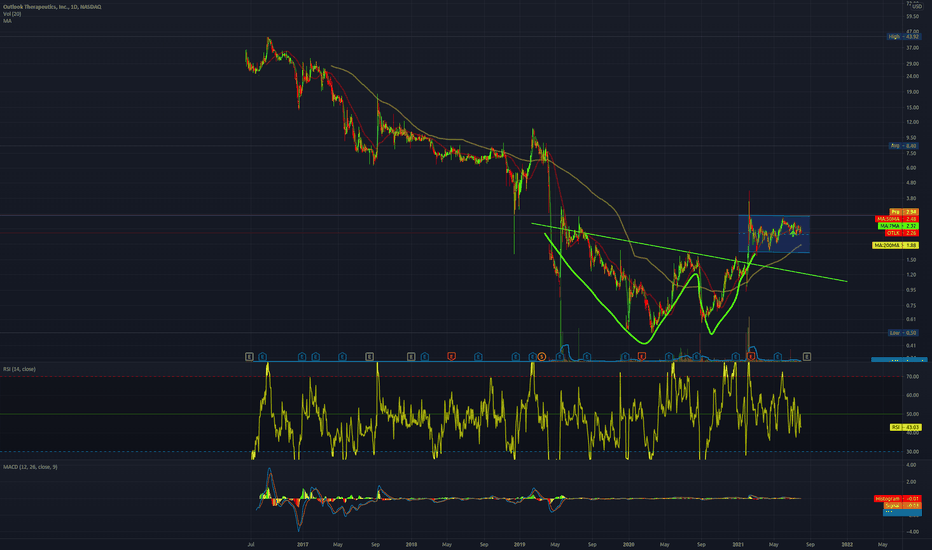Viewport: 932px width, 550px height.
Task: Click the 30.00 RSI scale value
Action: pos(912,452)
